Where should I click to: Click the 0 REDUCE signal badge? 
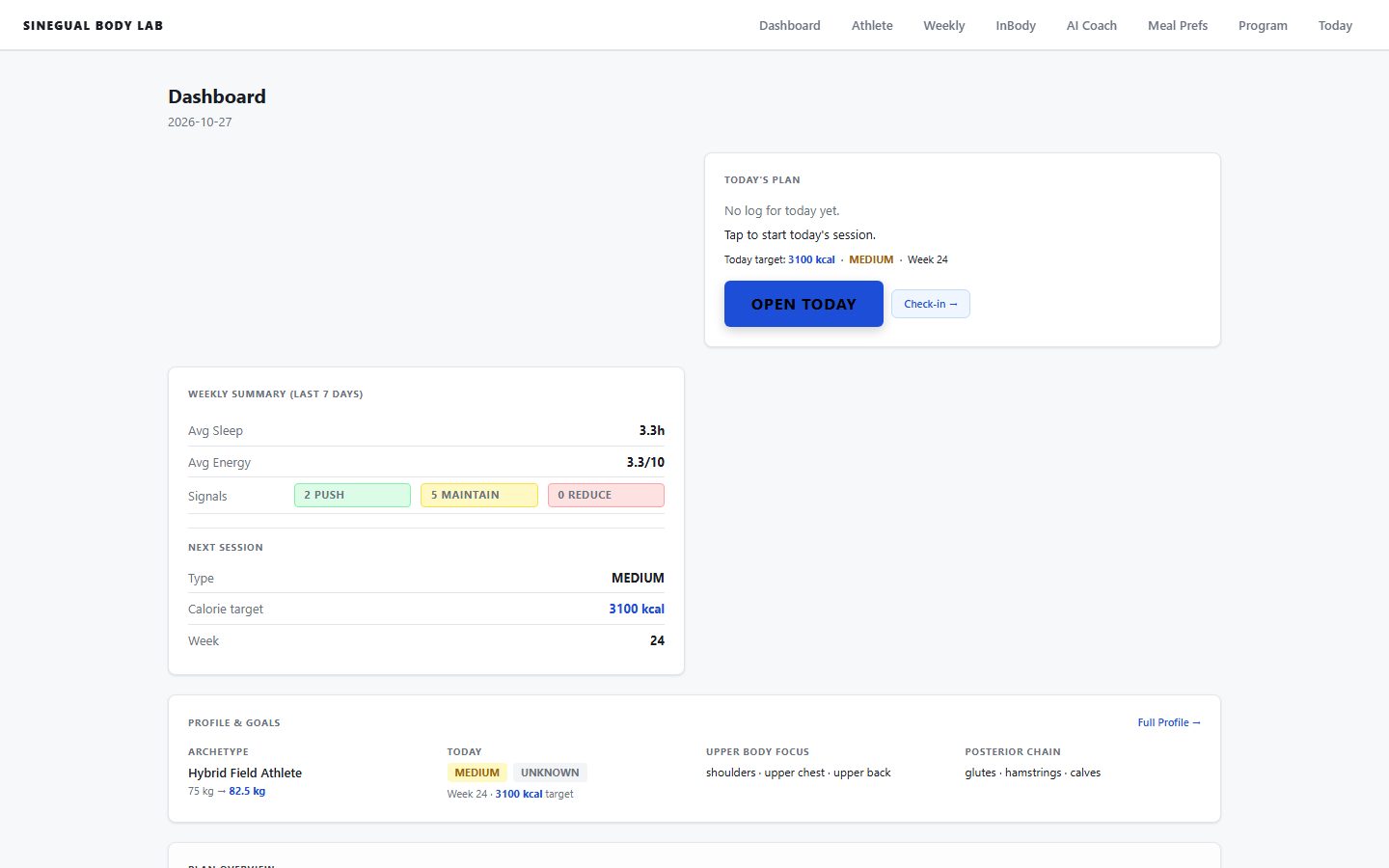[606, 495]
